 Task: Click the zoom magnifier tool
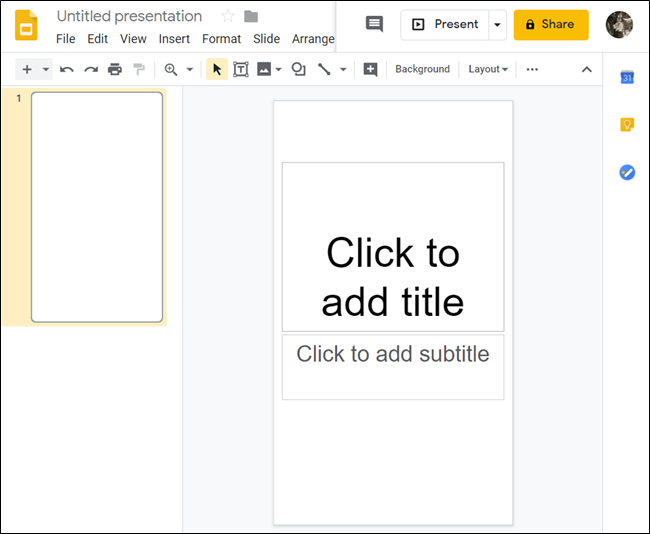[x=171, y=69]
